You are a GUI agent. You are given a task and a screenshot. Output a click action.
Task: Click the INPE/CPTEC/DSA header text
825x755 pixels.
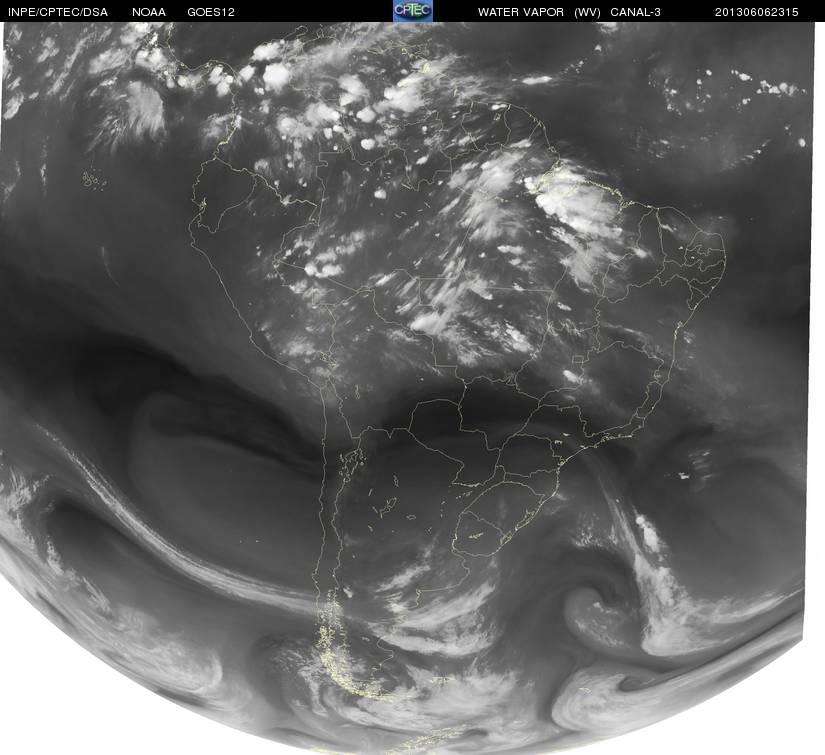point(58,12)
